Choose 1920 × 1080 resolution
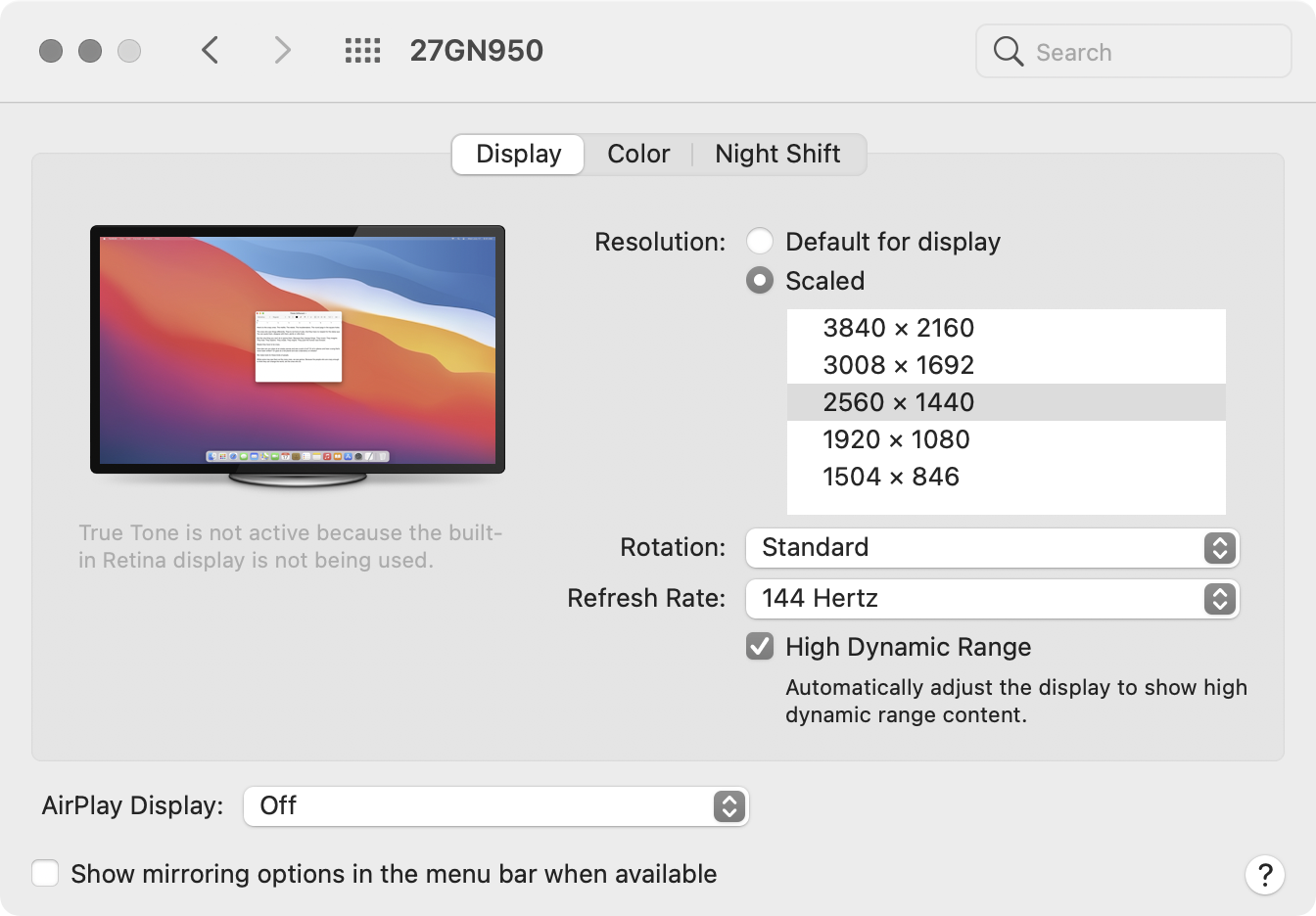Viewport: 1316px width, 916px height. 1007,439
